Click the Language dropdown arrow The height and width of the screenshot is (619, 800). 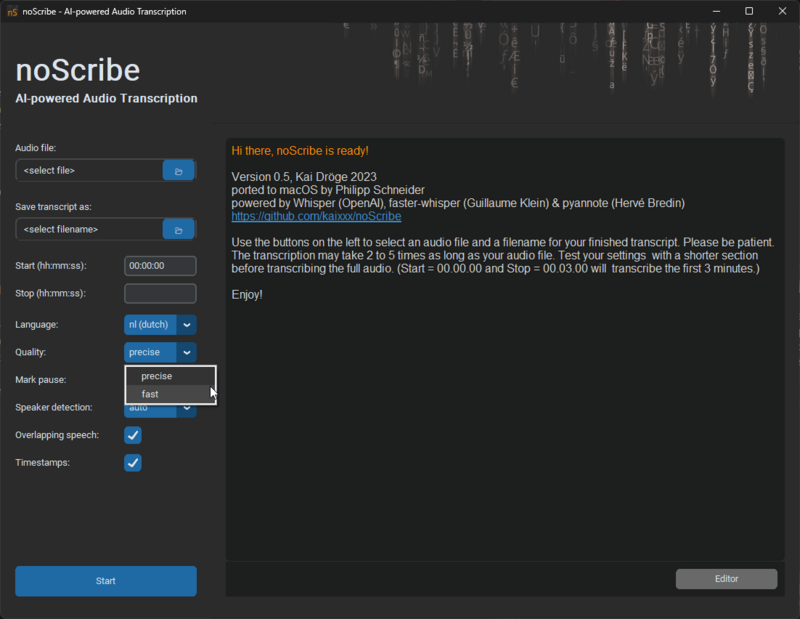[x=186, y=324]
